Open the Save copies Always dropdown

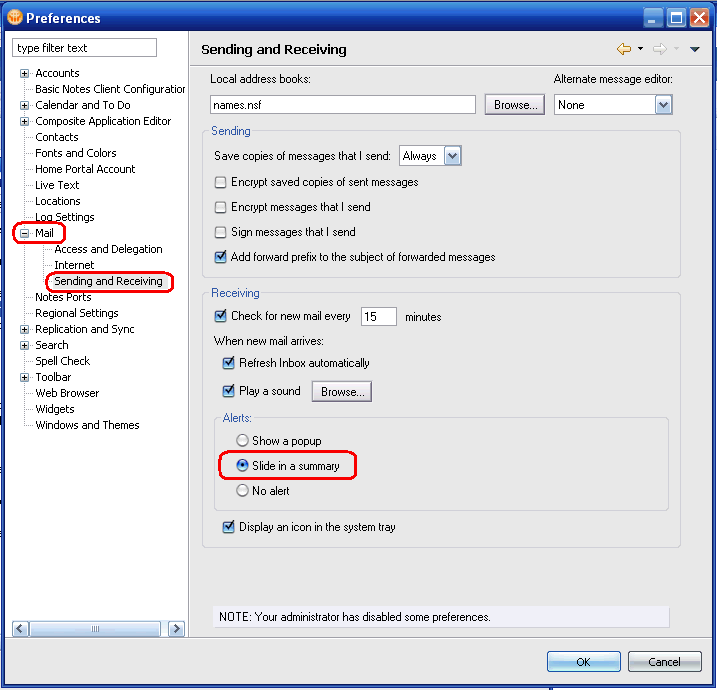click(452, 156)
